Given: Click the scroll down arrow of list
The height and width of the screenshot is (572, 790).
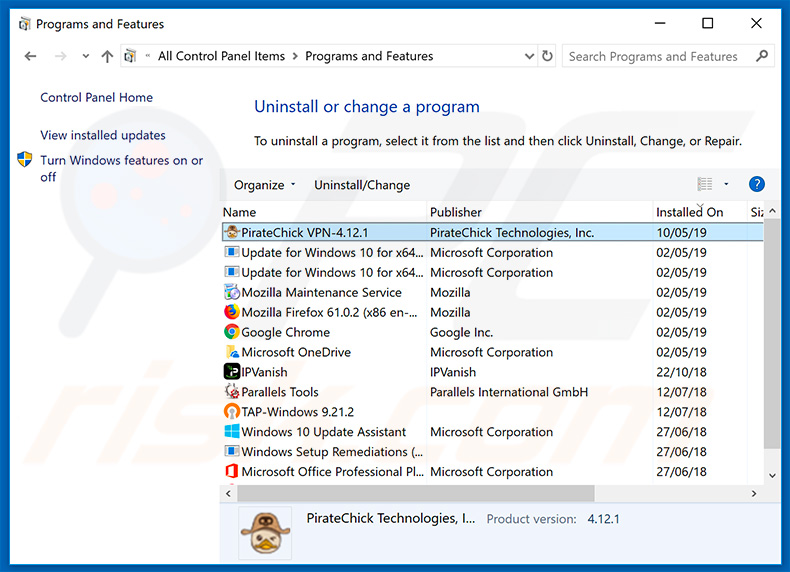Looking at the screenshot, I should [x=772, y=475].
